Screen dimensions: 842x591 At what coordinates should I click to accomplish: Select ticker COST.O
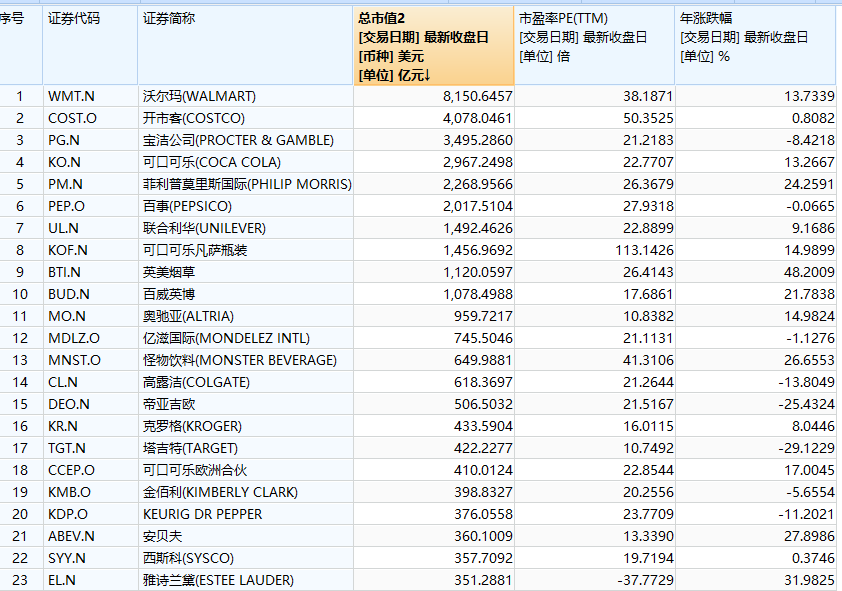pyautogui.click(x=72, y=119)
